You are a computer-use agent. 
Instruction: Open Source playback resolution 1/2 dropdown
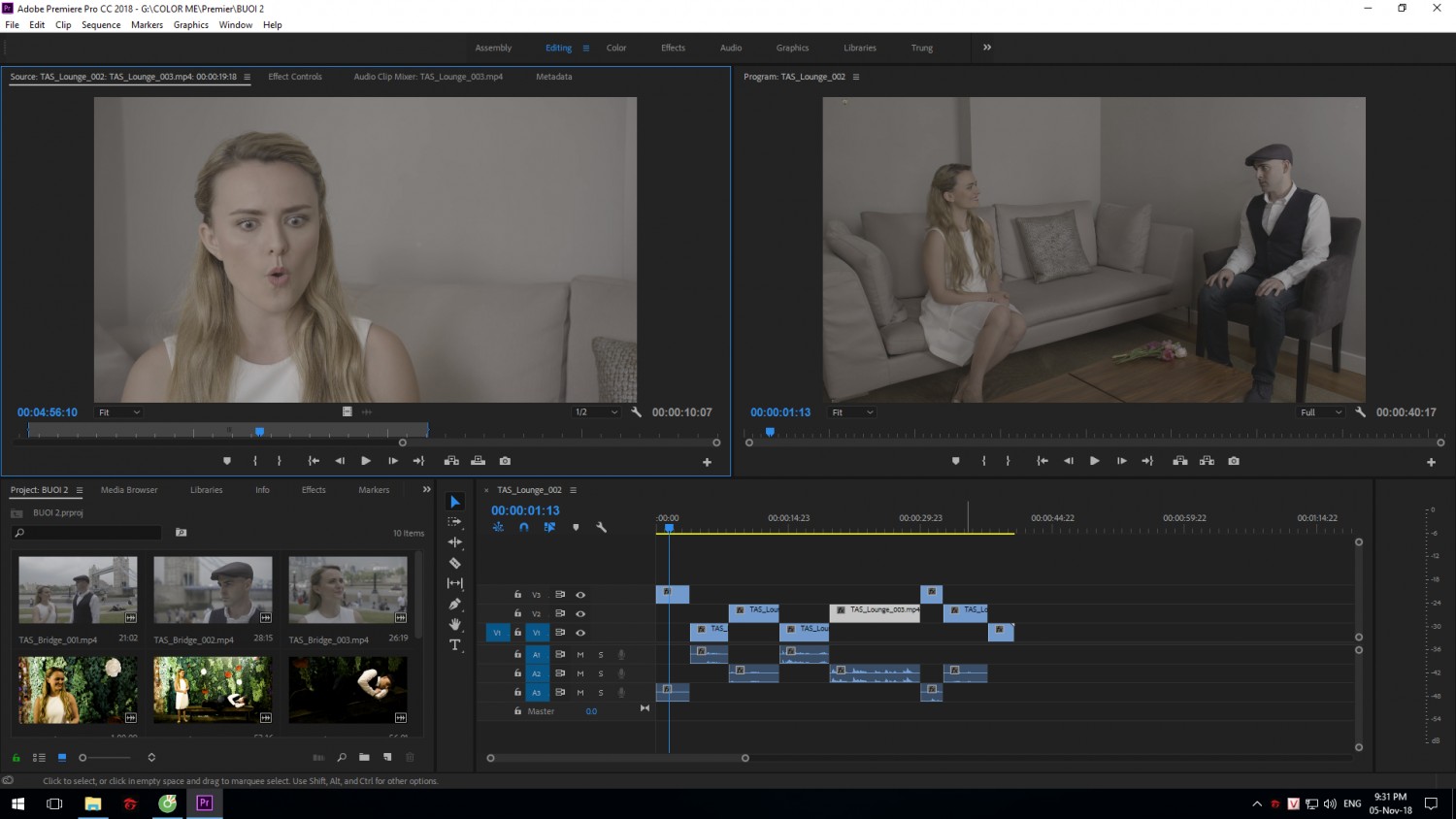(x=596, y=412)
